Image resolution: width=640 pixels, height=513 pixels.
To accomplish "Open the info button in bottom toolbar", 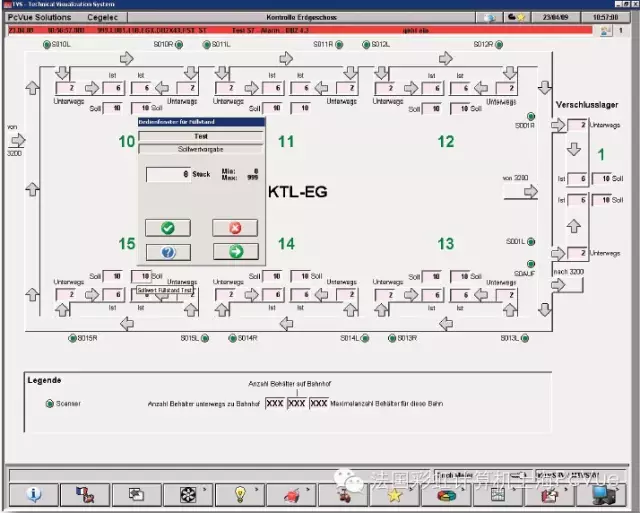I will pos(34,495).
